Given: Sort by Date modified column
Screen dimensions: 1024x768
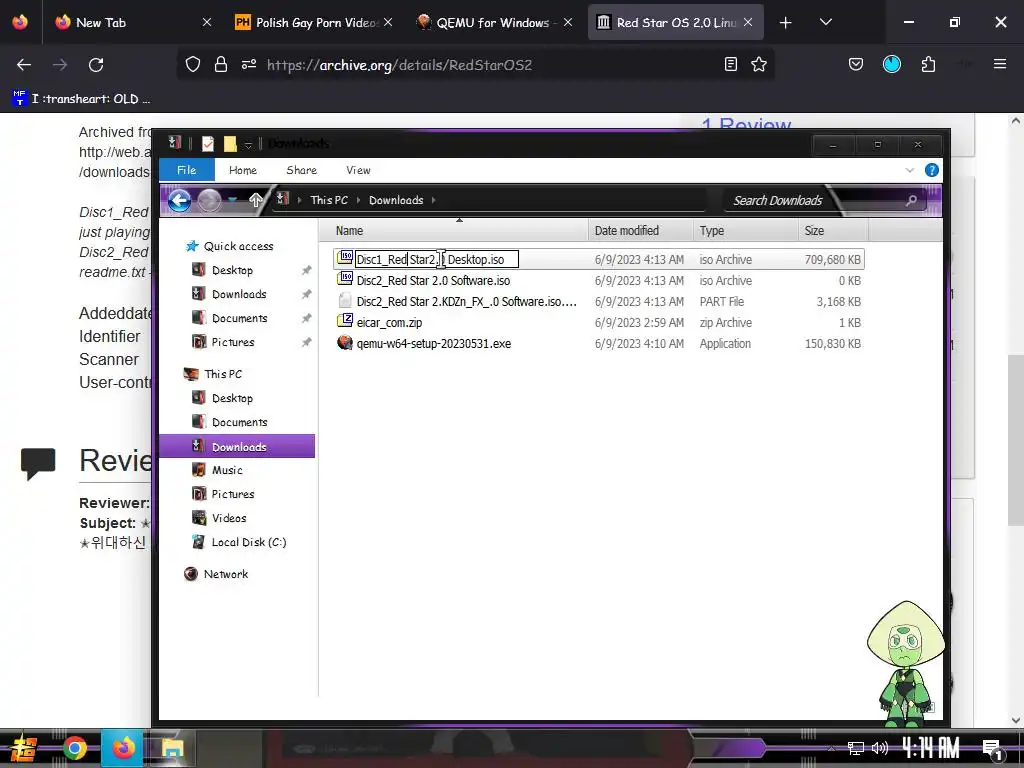Looking at the screenshot, I should (x=641, y=231).
